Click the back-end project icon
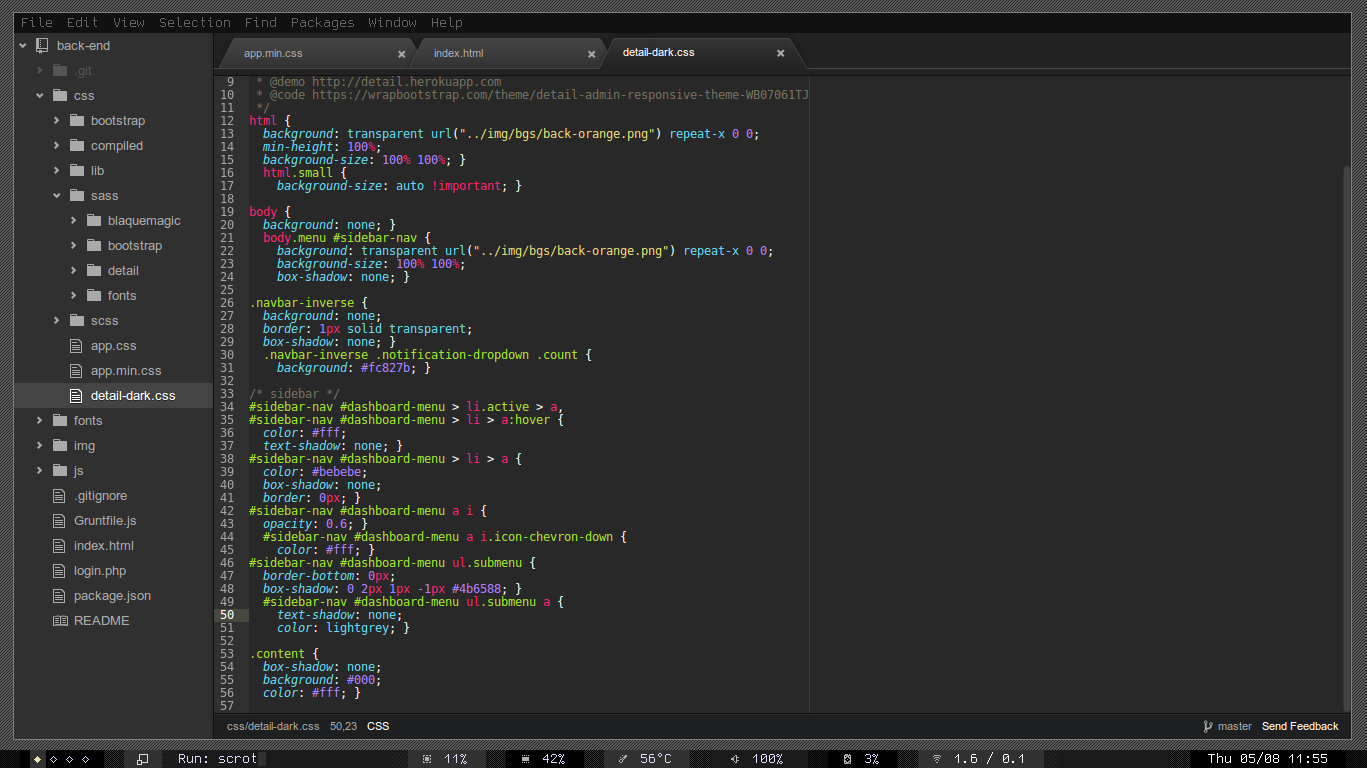The width and height of the screenshot is (1367, 768). (41, 45)
